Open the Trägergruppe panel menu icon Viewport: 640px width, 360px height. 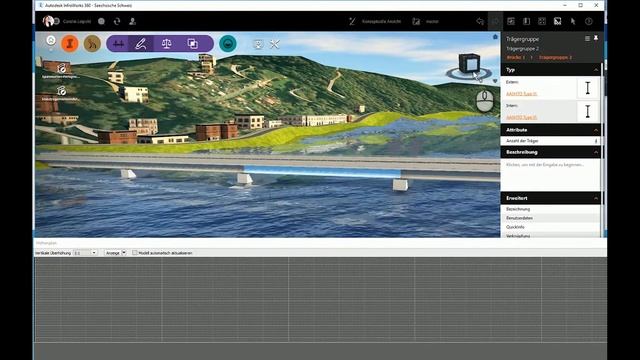coord(587,38)
